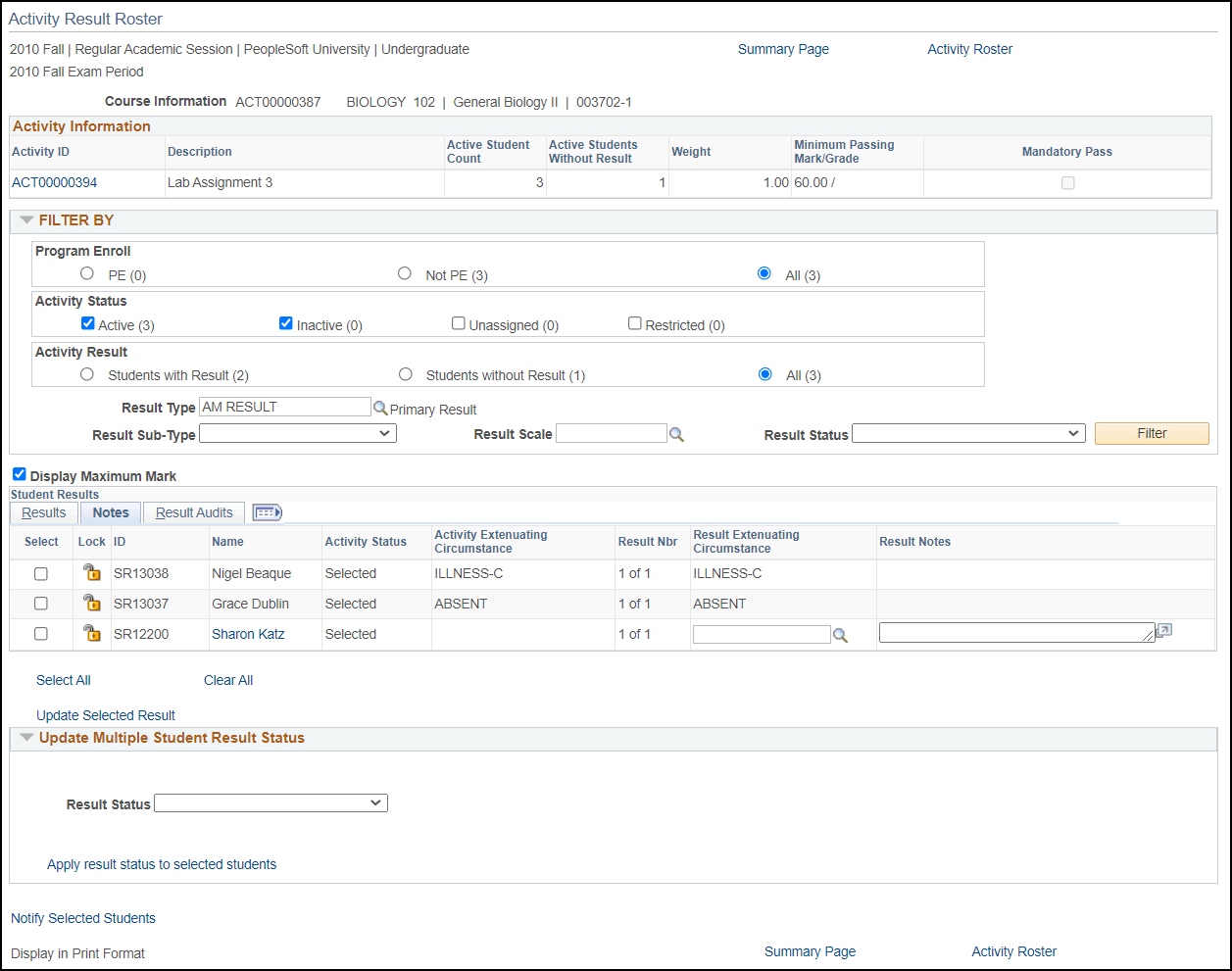Screen dimensions: 1232x971
Task: Click the lock icon for Grace Dublin's row
Action: coord(91,604)
